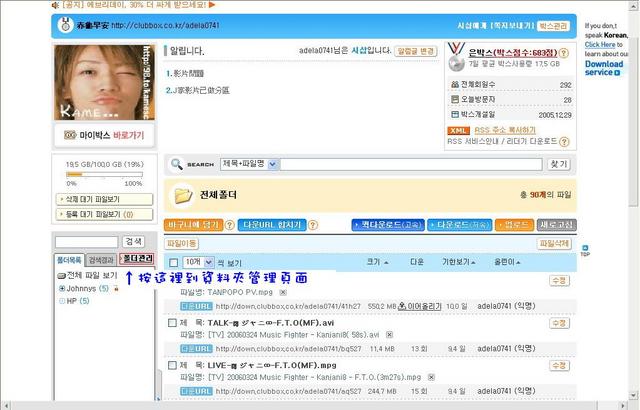Image resolution: width=640 pixels, height=410 pixels.
Task: Click drive icon beside 전체 파일 보기
Action: (x=62, y=276)
